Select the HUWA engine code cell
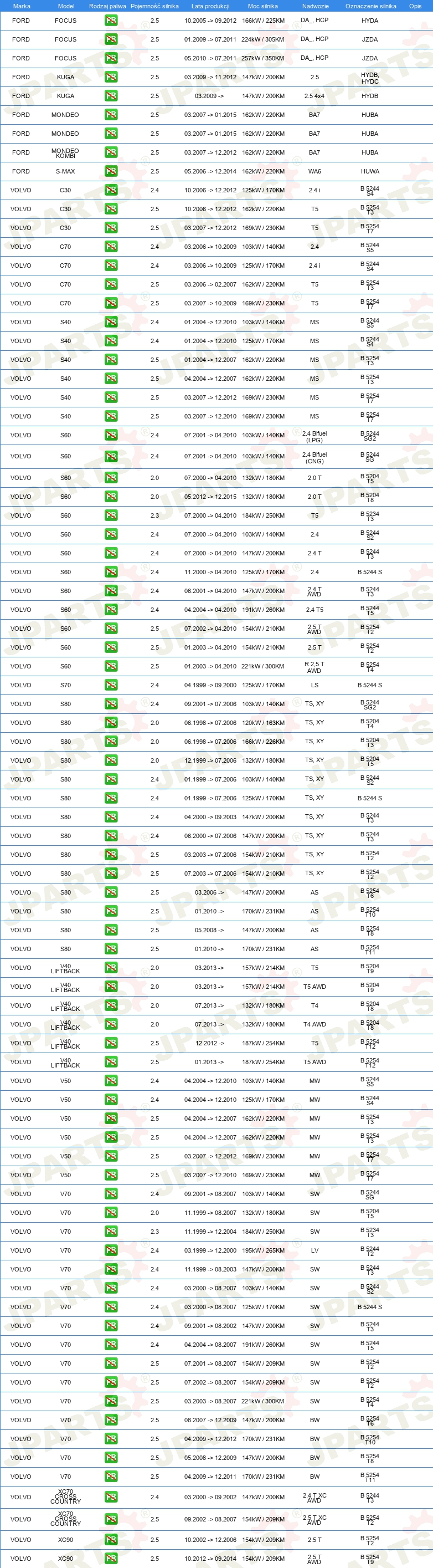 tap(370, 172)
